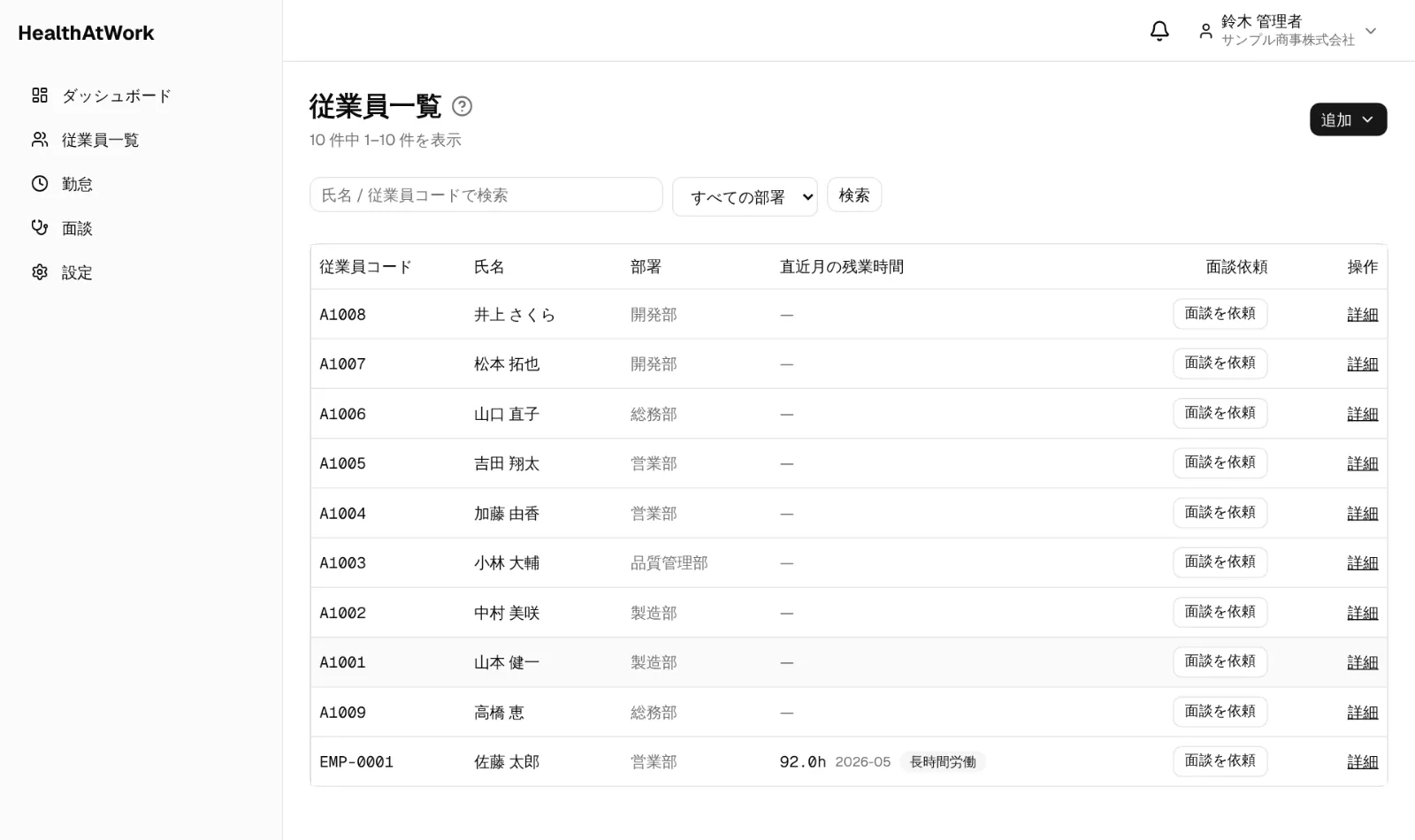This screenshot has width=1415, height=840.
Task: Click the help question mark beside 従業員一覧 title
Action: tap(462, 106)
